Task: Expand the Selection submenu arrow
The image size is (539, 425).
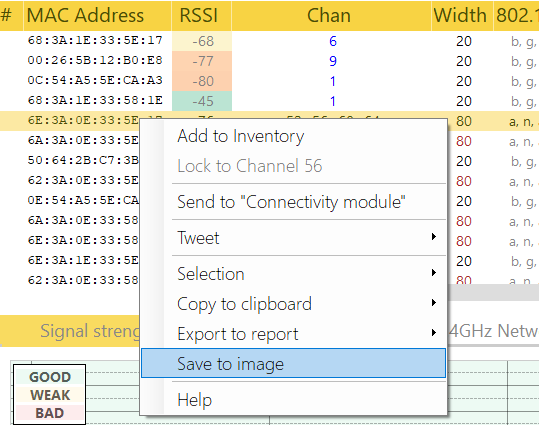Action: pyautogui.click(x=434, y=273)
